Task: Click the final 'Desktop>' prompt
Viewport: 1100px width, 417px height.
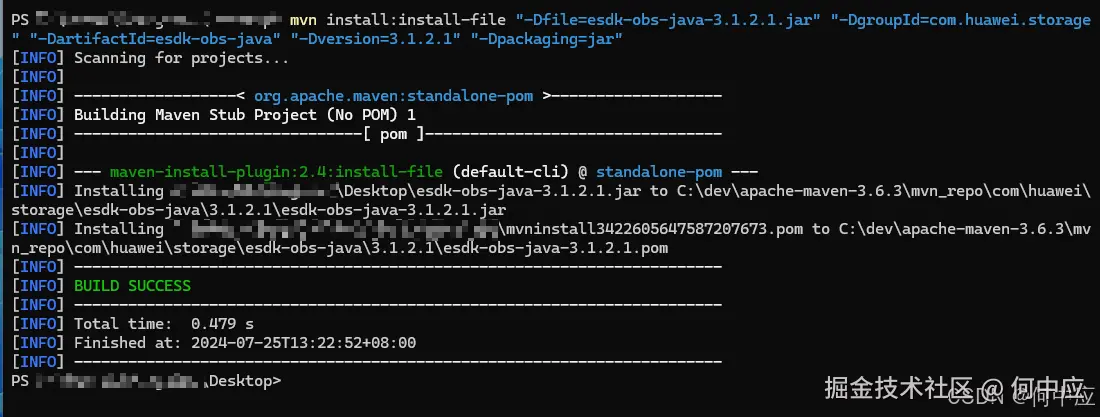Action: coord(245,381)
